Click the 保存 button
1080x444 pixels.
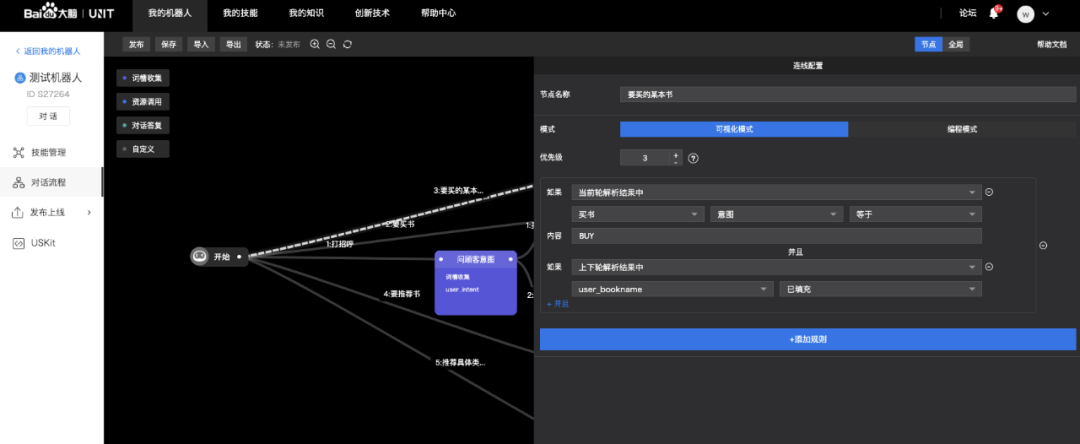169,44
